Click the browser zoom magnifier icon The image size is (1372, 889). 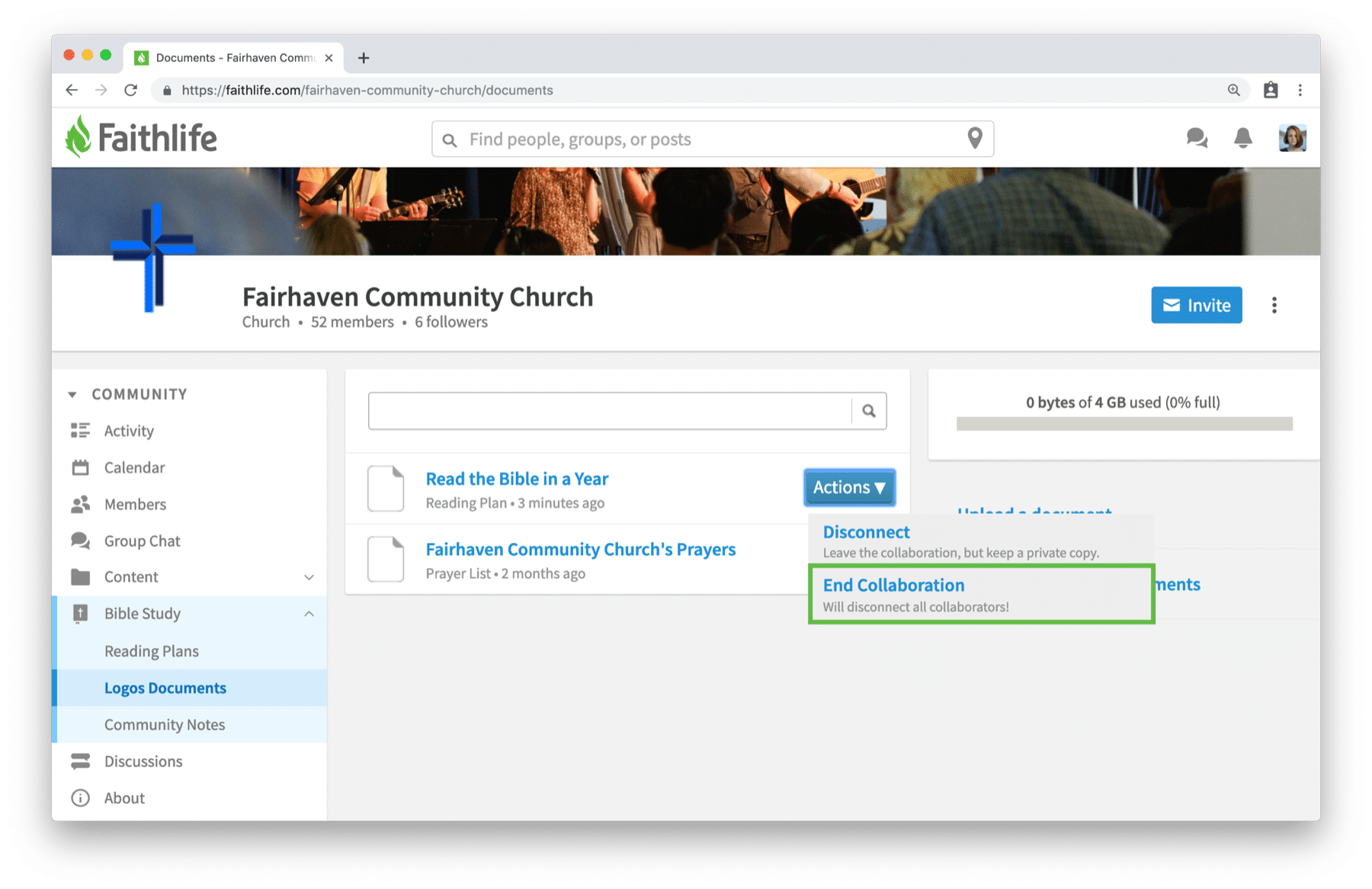tap(1233, 90)
